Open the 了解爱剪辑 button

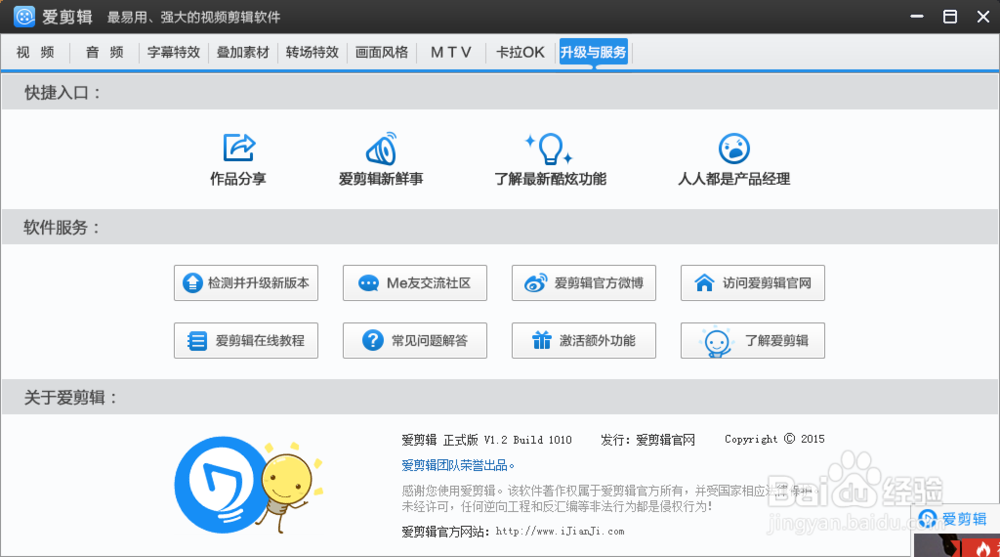click(x=753, y=341)
